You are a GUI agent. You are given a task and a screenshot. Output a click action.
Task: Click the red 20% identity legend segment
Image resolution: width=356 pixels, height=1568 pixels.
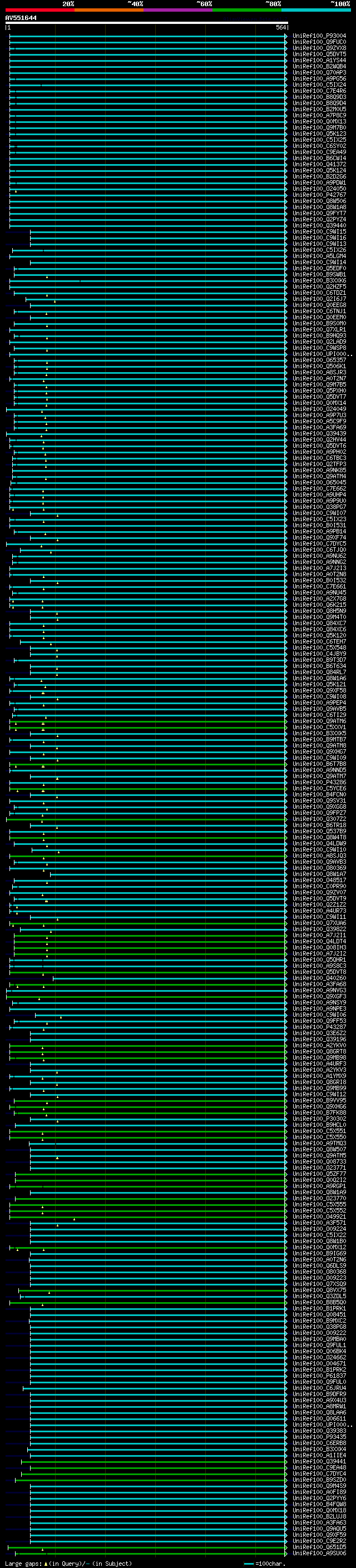[x=40, y=10]
